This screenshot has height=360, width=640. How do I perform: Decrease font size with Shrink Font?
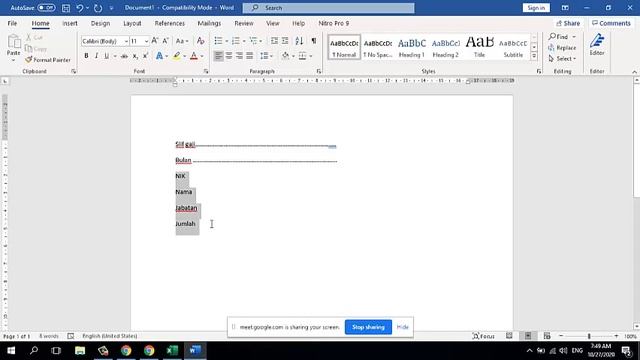pos(165,41)
